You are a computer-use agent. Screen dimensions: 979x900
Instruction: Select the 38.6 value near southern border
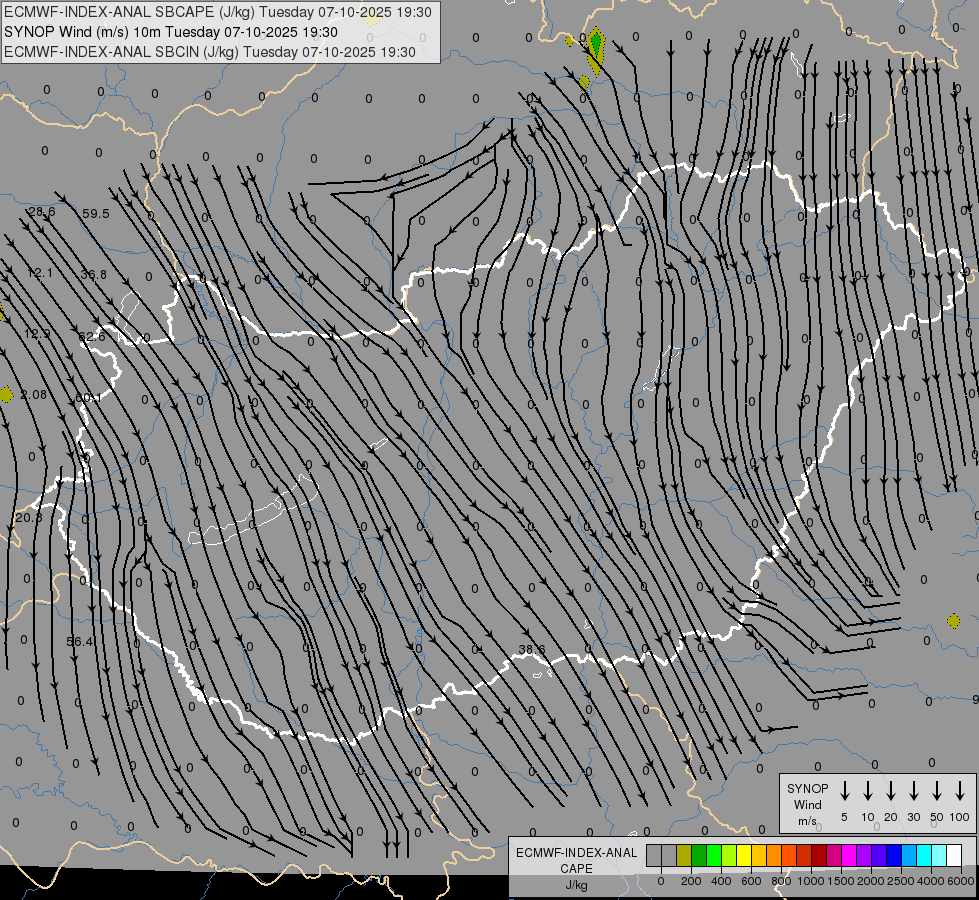[x=532, y=650]
